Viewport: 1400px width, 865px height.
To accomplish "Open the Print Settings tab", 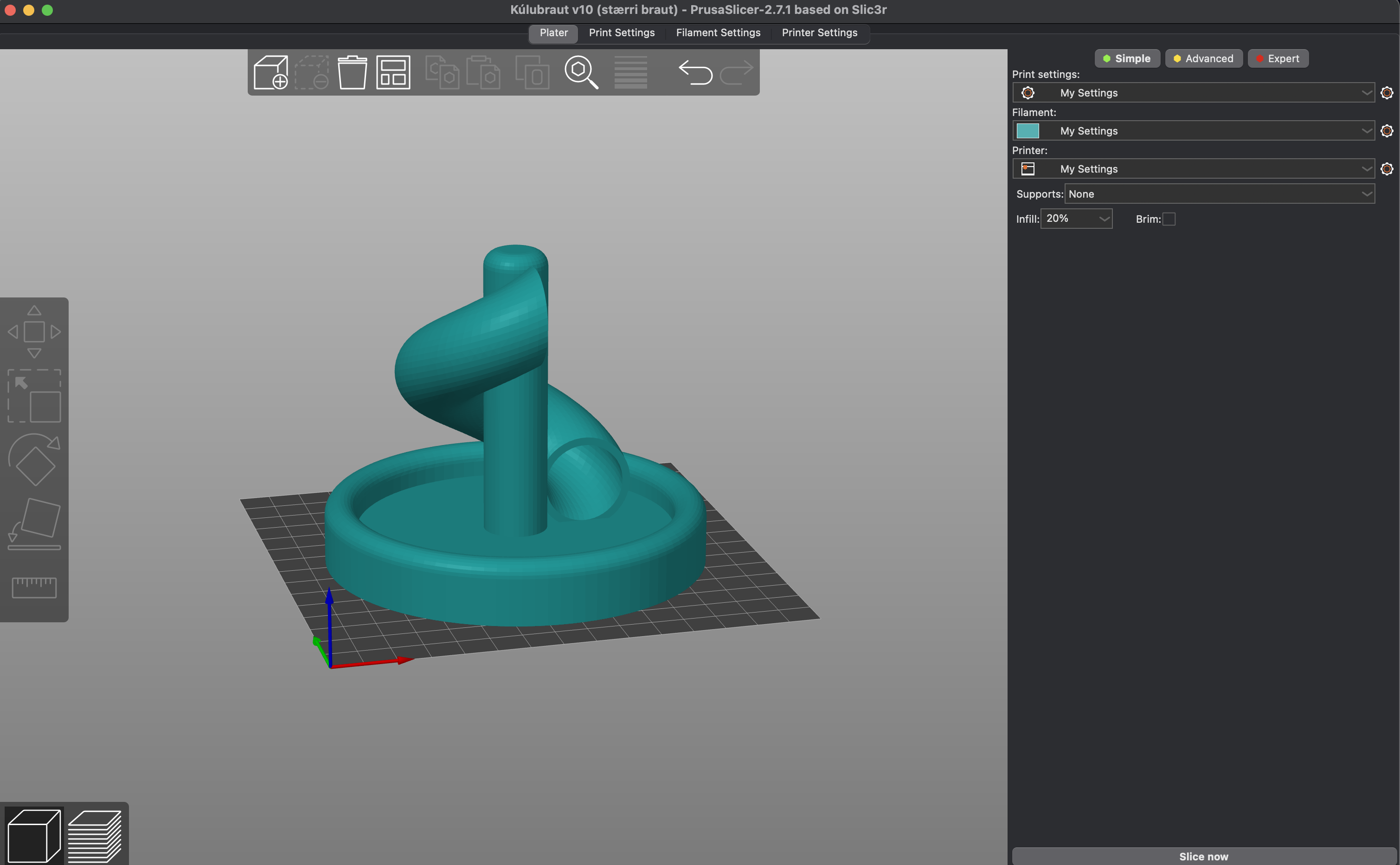I will pyautogui.click(x=622, y=32).
